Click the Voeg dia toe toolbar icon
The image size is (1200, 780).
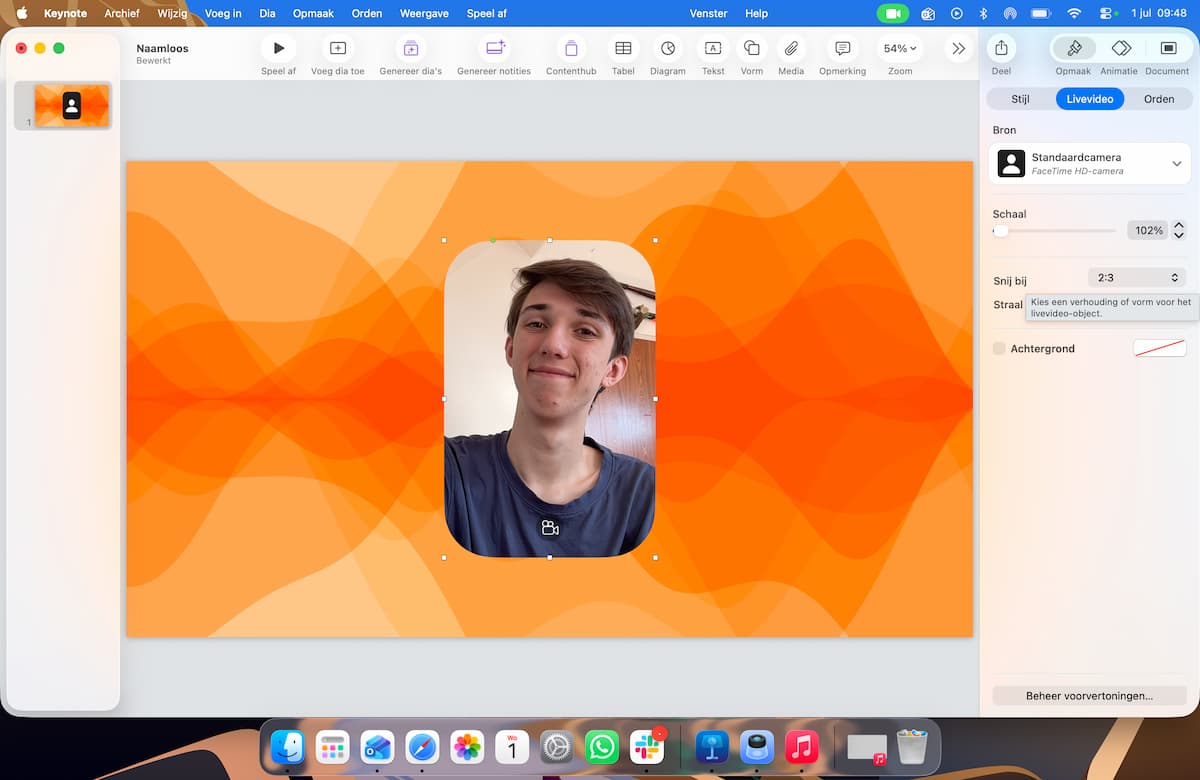click(x=337, y=48)
